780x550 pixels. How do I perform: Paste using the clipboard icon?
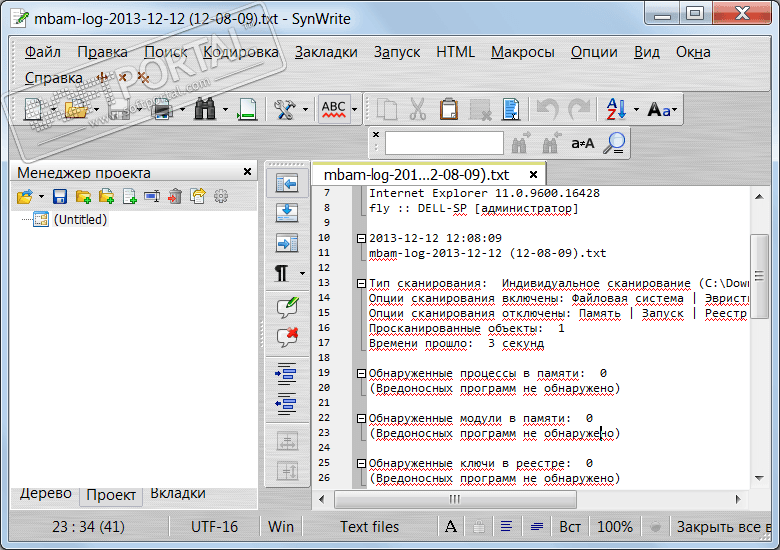449,109
